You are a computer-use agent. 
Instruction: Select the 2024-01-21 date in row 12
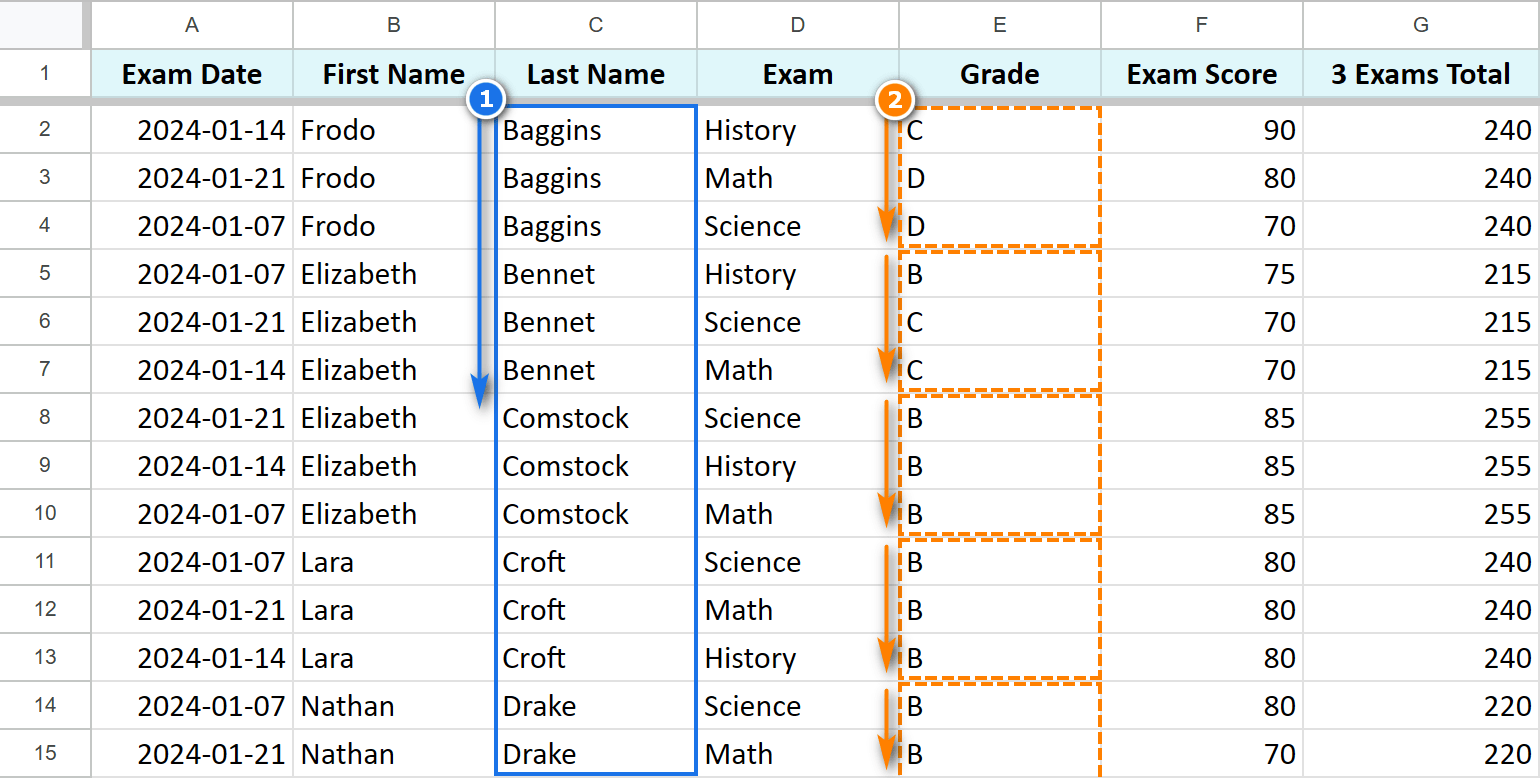click(x=192, y=610)
